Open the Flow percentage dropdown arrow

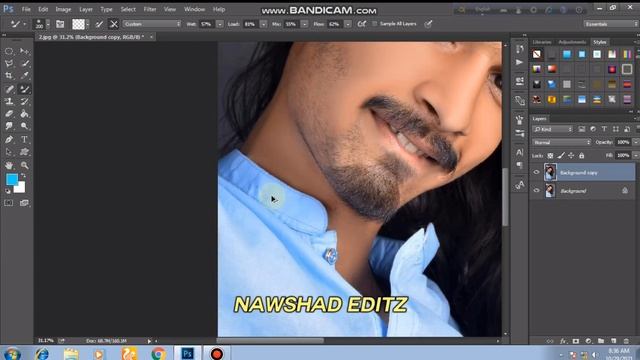point(348,24)
